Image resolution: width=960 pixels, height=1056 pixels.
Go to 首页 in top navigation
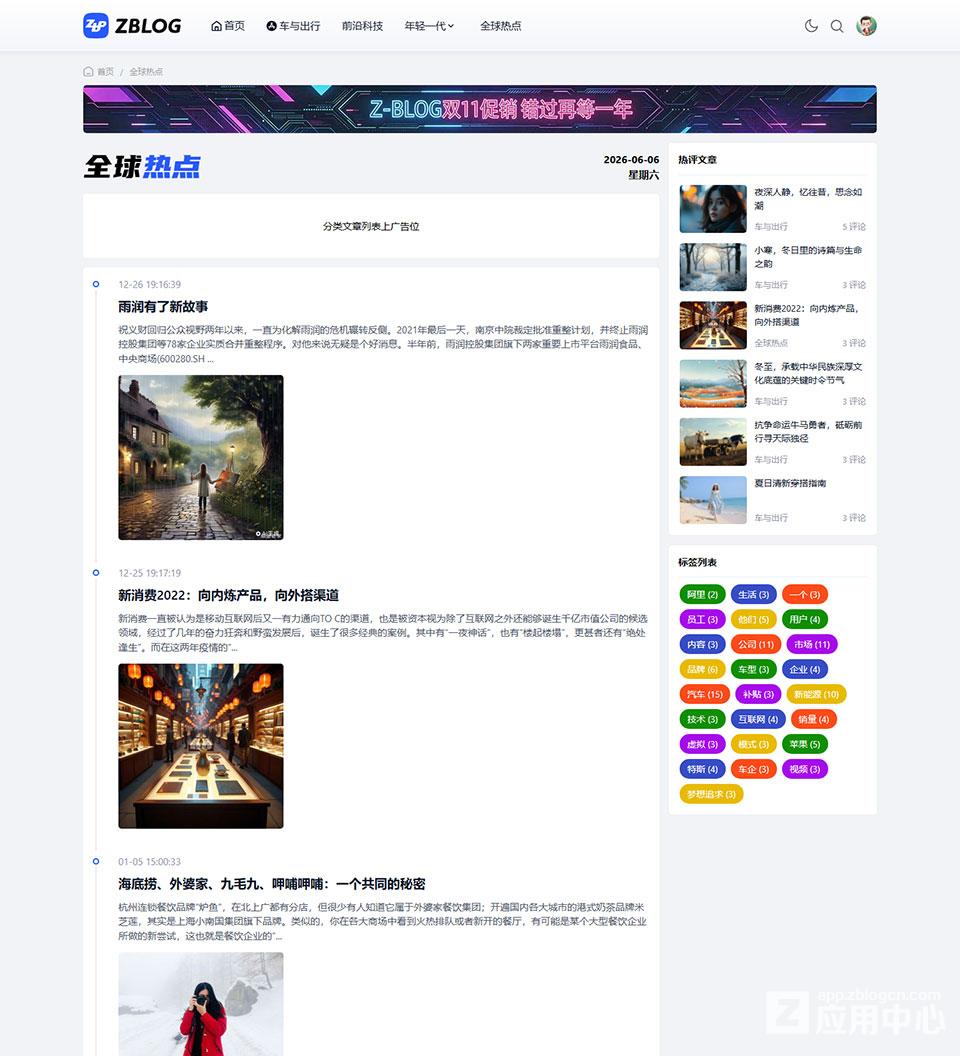228,26
